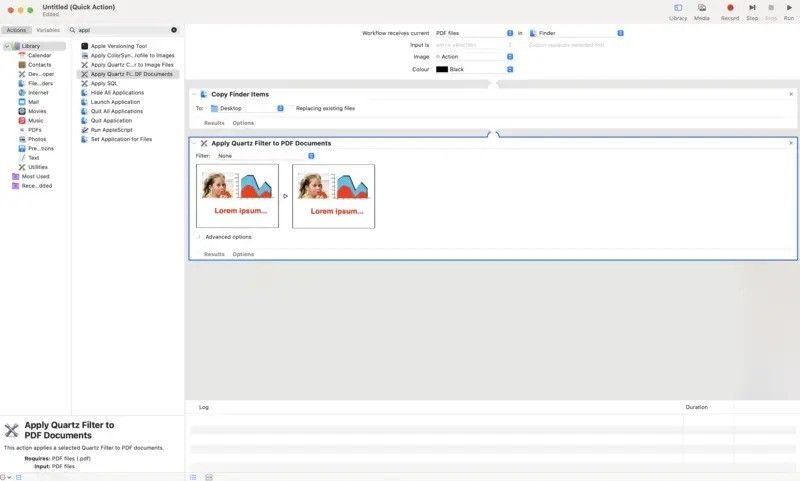
Task: Remove the Copy Finder Items action
Action: point(791,94)
